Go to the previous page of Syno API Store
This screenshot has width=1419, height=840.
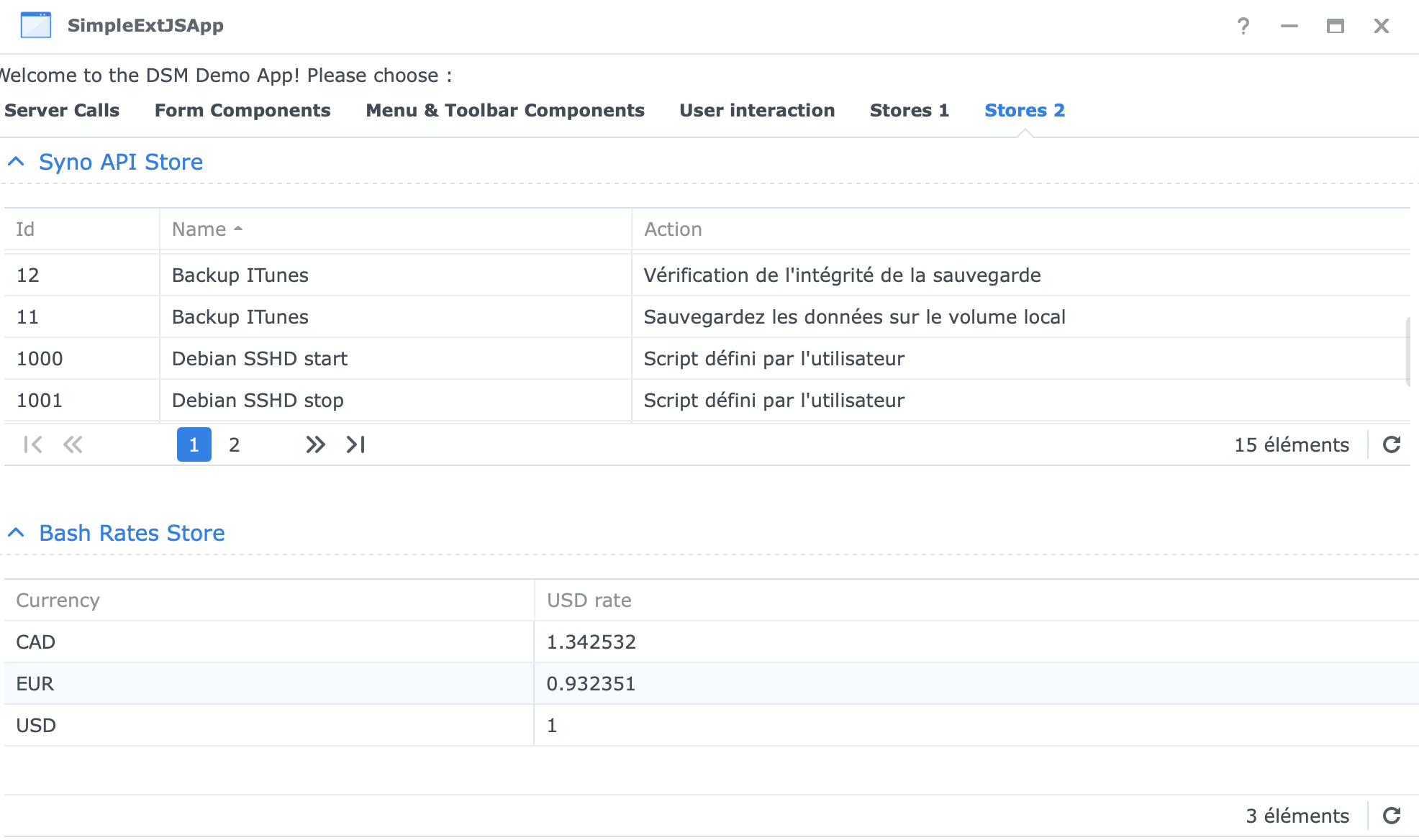(72, 444)
